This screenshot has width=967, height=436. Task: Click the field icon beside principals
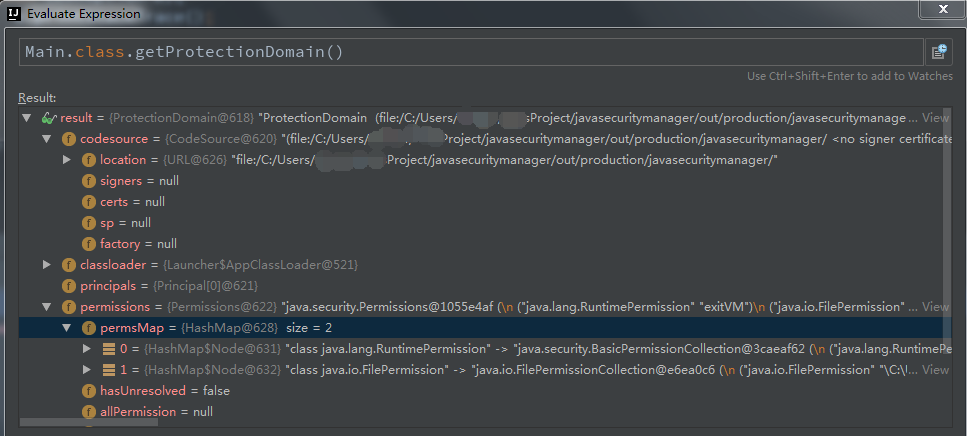69,286
